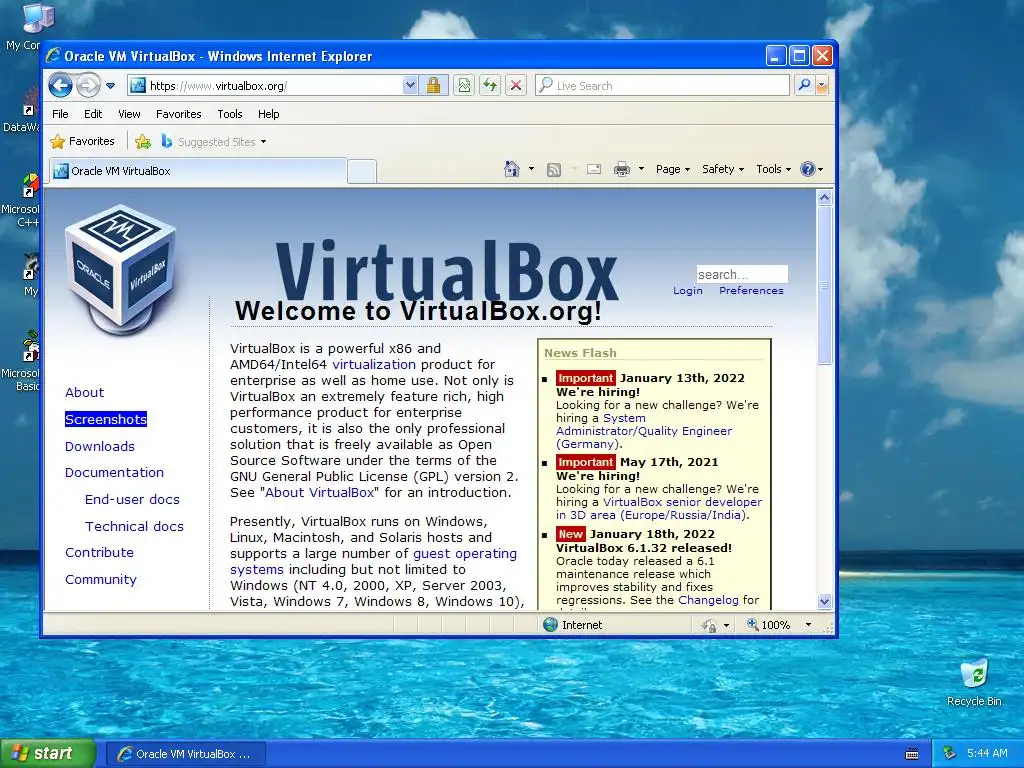
Task: Click the Forward navigation arrow button
Action: pyautogui.click(x=88, y=86)
